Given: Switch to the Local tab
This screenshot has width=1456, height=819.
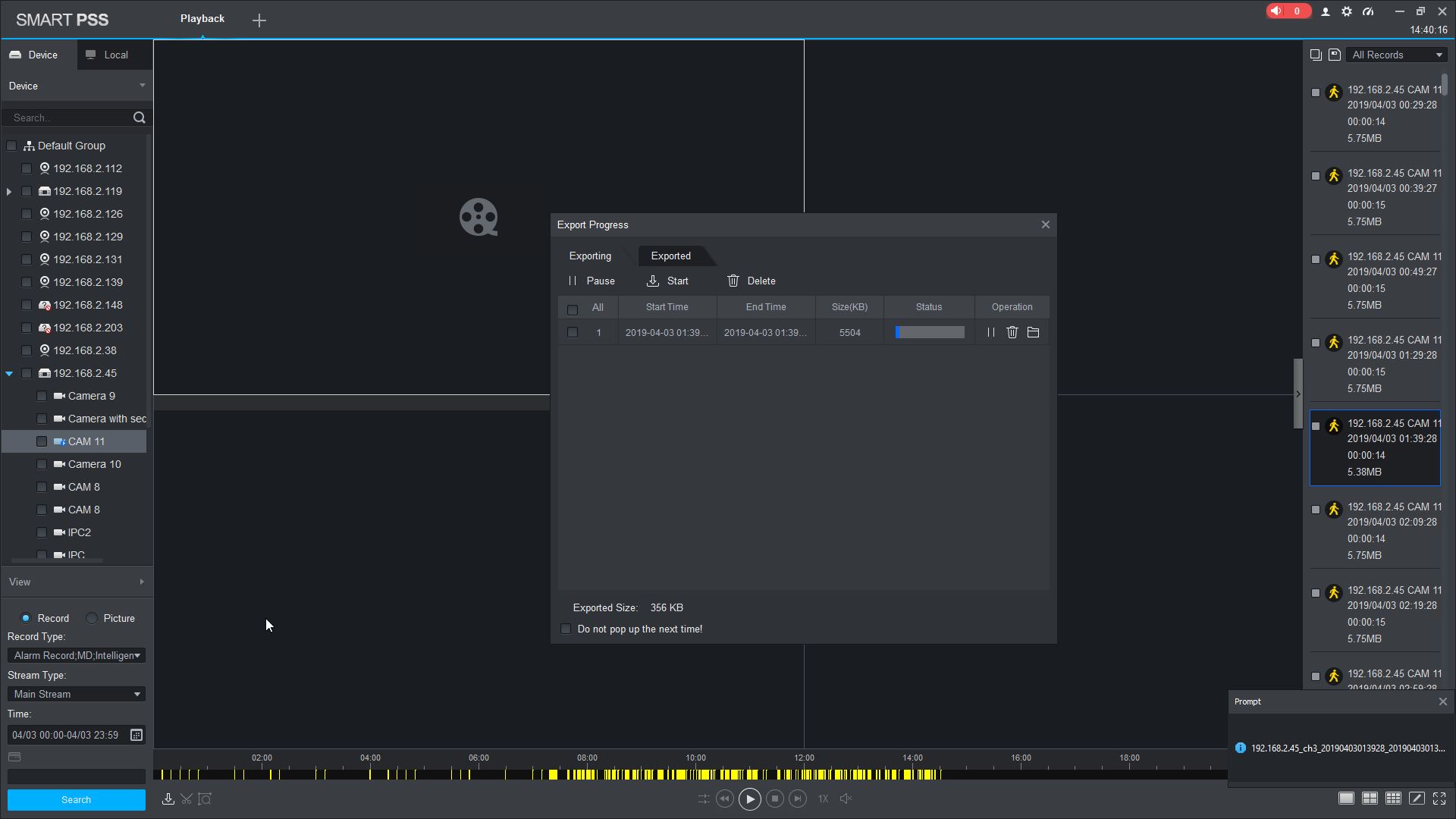Looking at the screenshot, I should coord(107,55).
